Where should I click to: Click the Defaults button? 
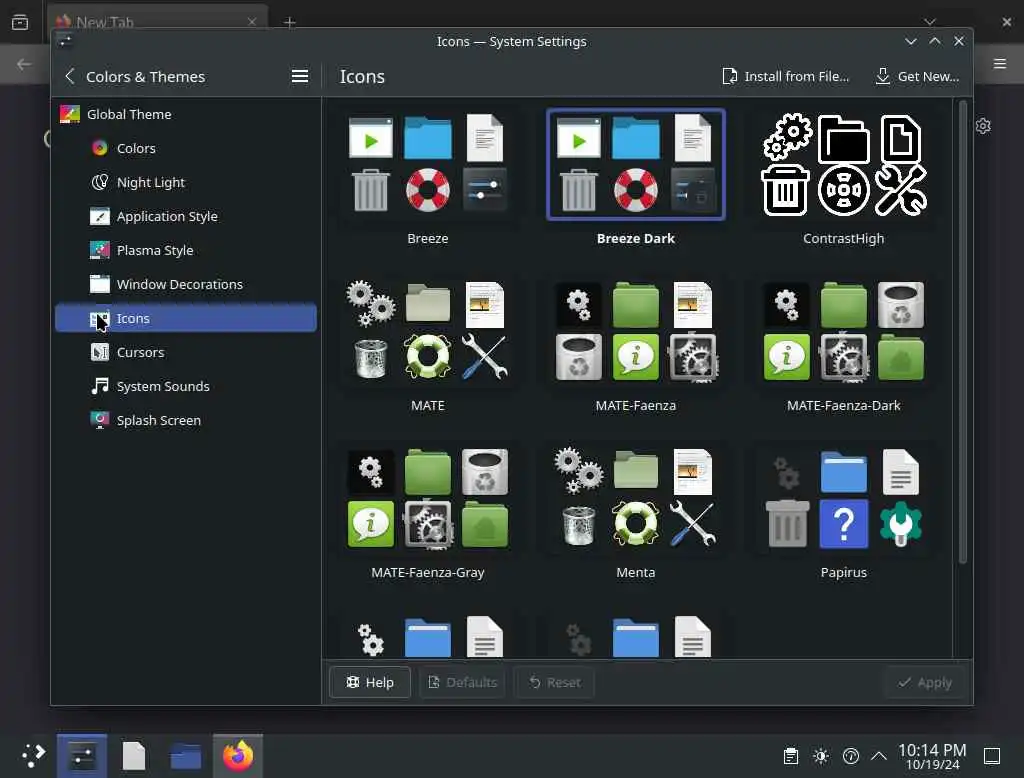tap(462, 683)
